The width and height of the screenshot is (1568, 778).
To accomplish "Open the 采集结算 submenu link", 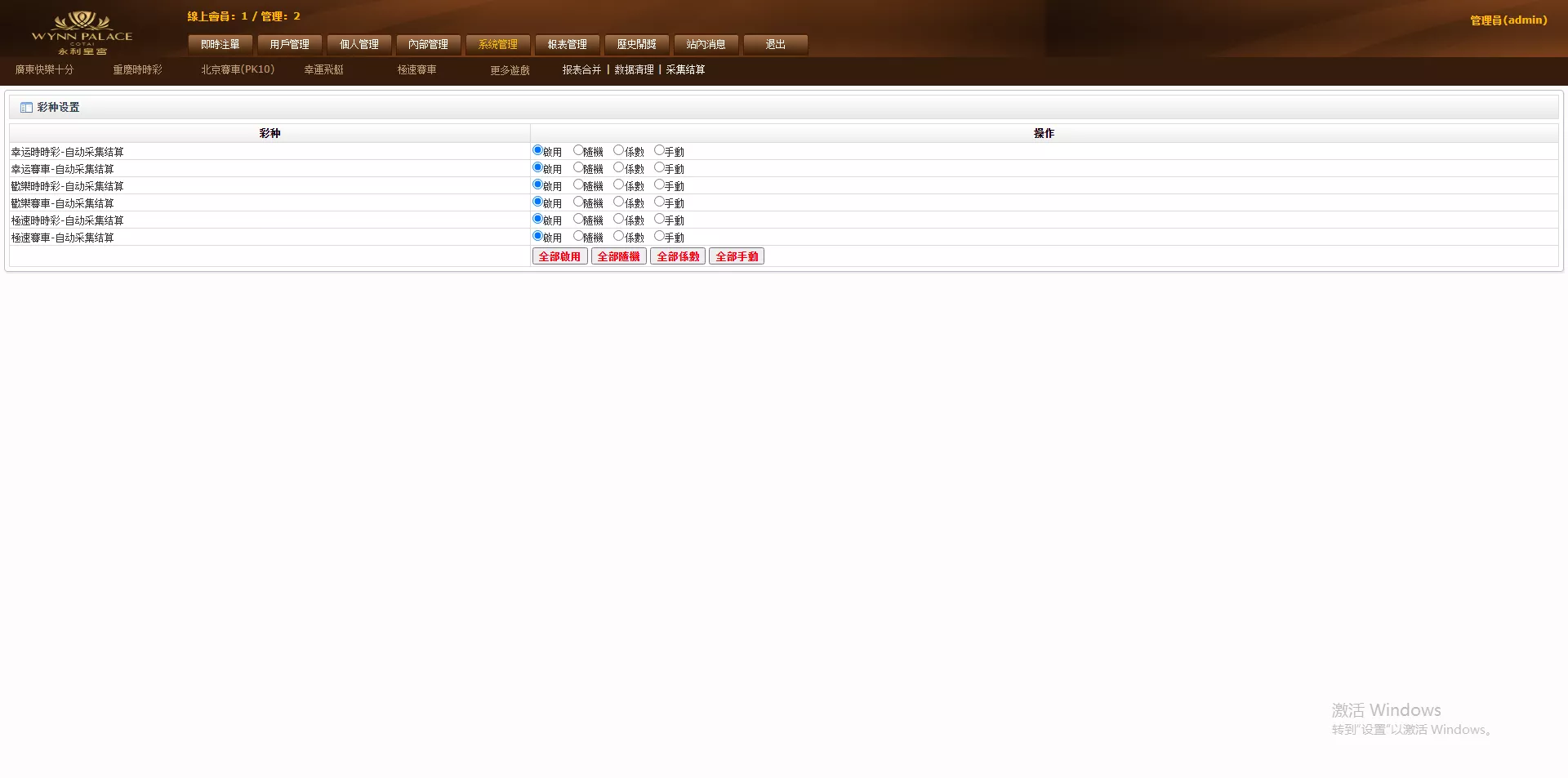I will [x=685, y=70].
